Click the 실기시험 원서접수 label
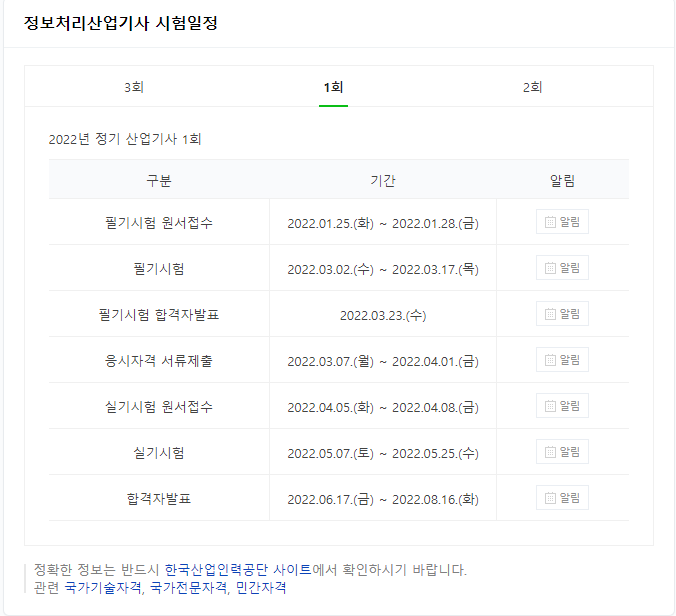This screenshot has height=616, width=676. click(159, 406)
